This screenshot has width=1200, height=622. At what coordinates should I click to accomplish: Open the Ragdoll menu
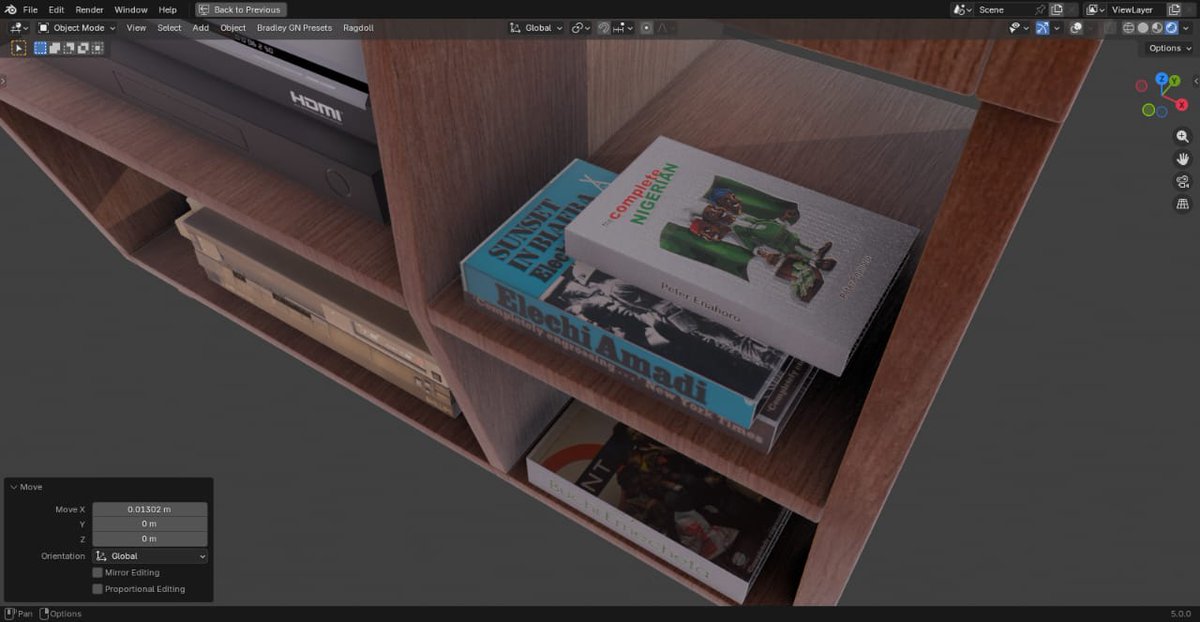click(358, 28)
